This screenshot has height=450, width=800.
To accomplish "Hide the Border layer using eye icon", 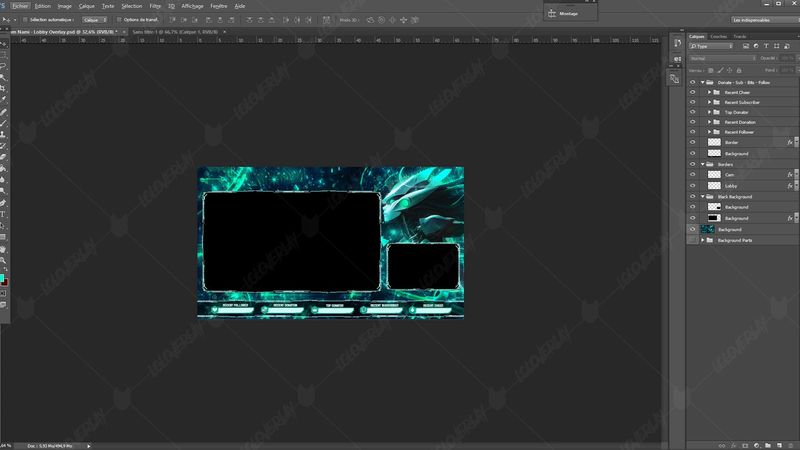I will 691,142.
